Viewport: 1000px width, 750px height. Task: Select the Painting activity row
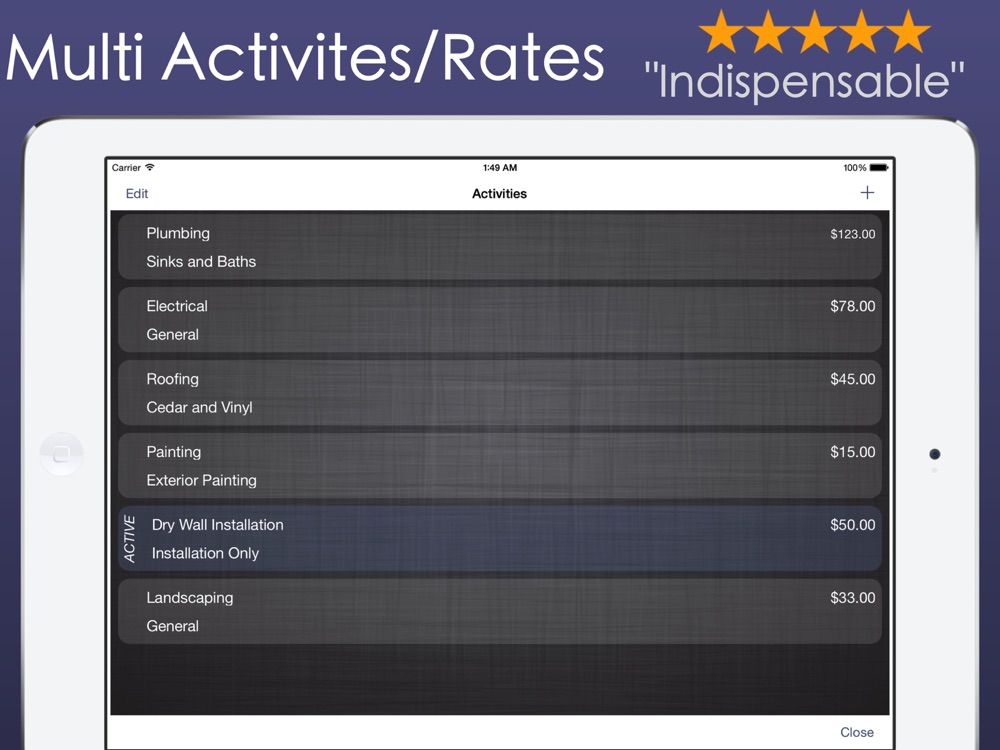click(x=499, y=466)
